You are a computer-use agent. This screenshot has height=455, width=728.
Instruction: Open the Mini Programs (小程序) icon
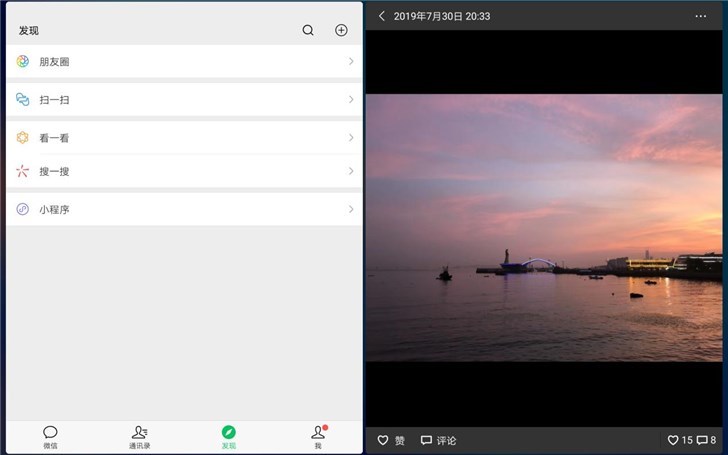(x=23, y=209)
